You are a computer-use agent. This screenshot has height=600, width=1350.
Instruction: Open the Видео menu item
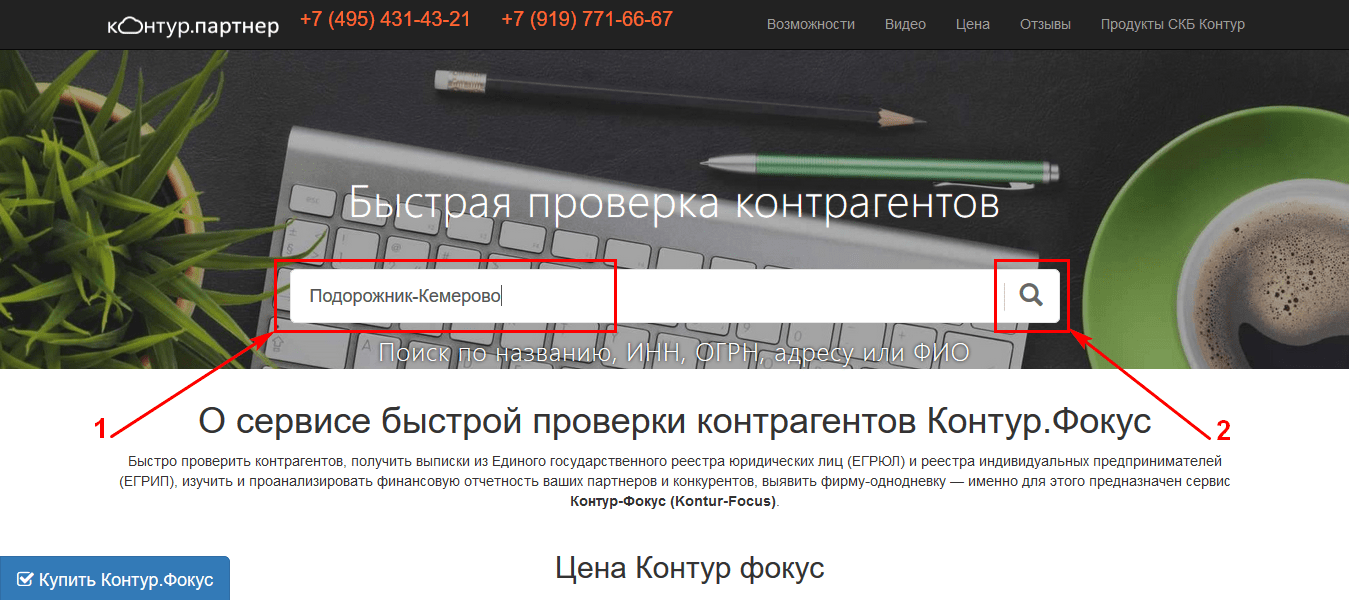pyautogui.click(x=905, y=24)
